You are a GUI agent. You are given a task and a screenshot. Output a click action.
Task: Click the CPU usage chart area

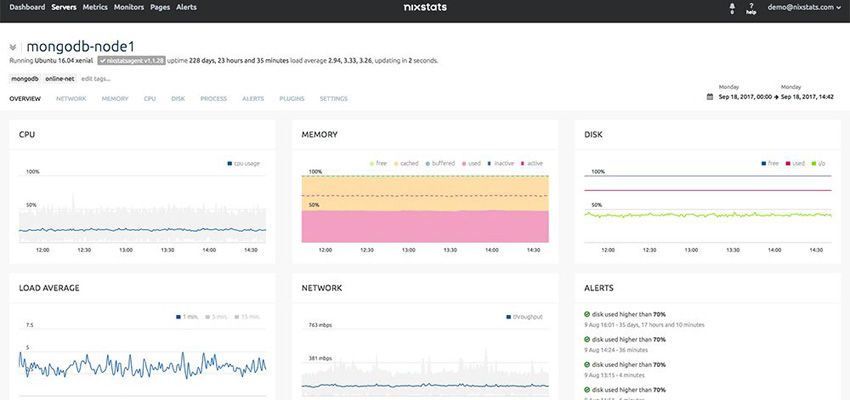[x=142, y=209]
